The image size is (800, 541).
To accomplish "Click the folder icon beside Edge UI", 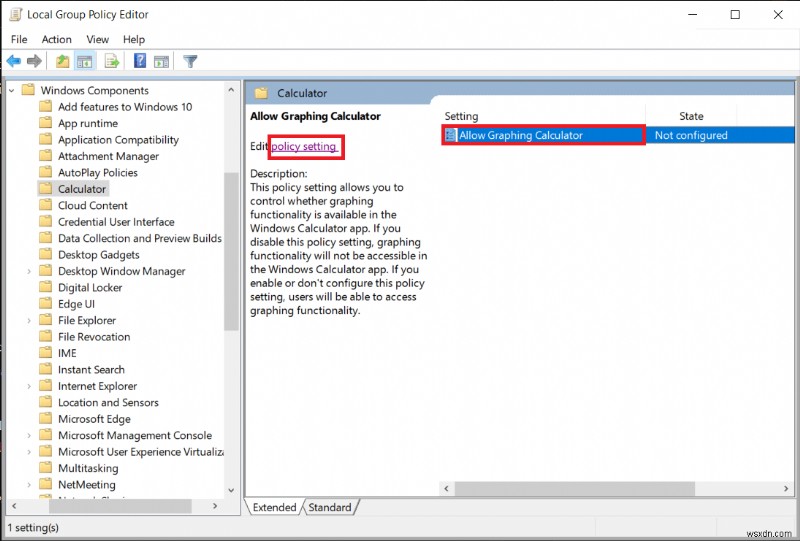I will (x=45, y=304).
